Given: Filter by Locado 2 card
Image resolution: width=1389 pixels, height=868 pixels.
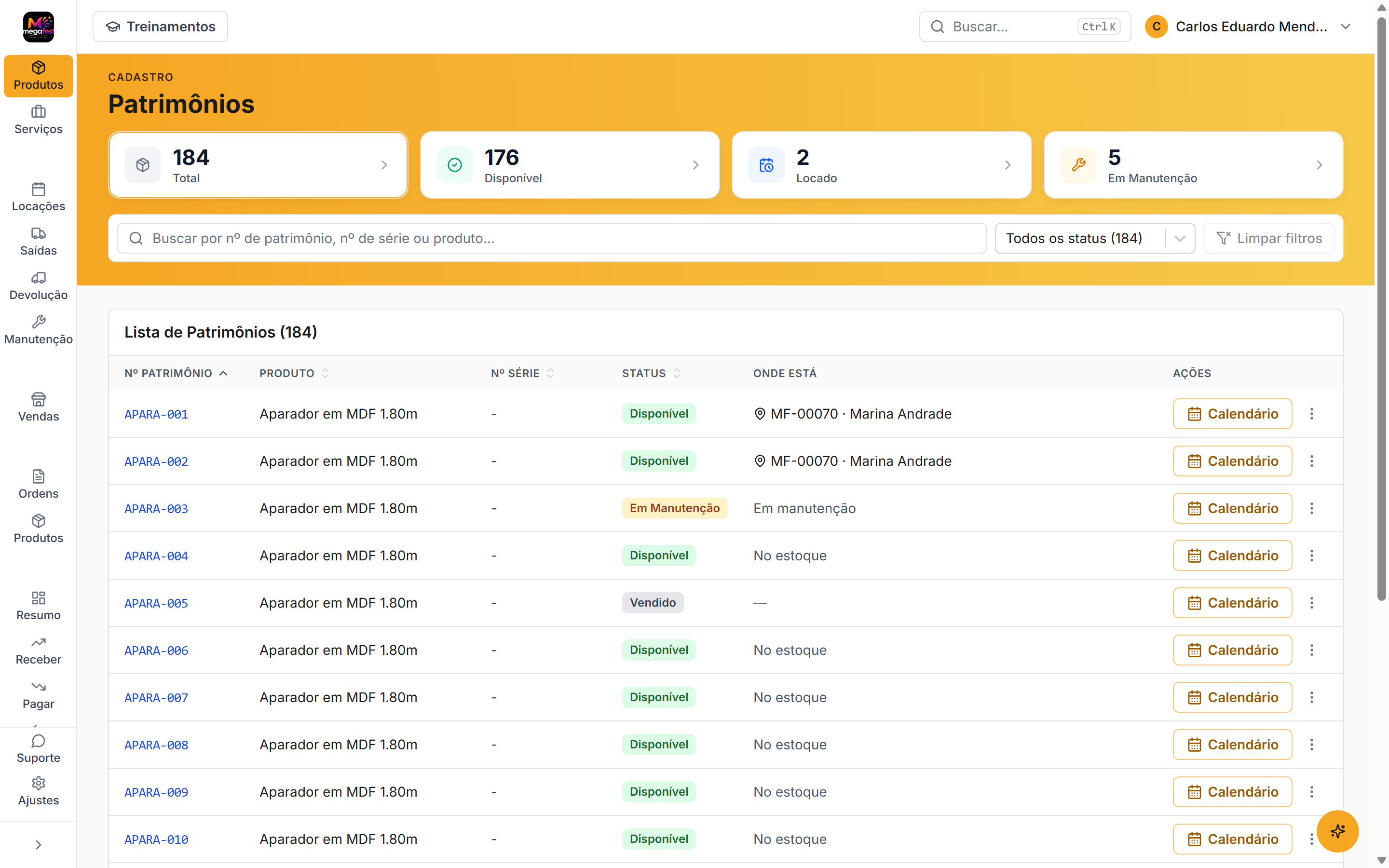Looking at the screenshot, I should (x=881, y=165).
